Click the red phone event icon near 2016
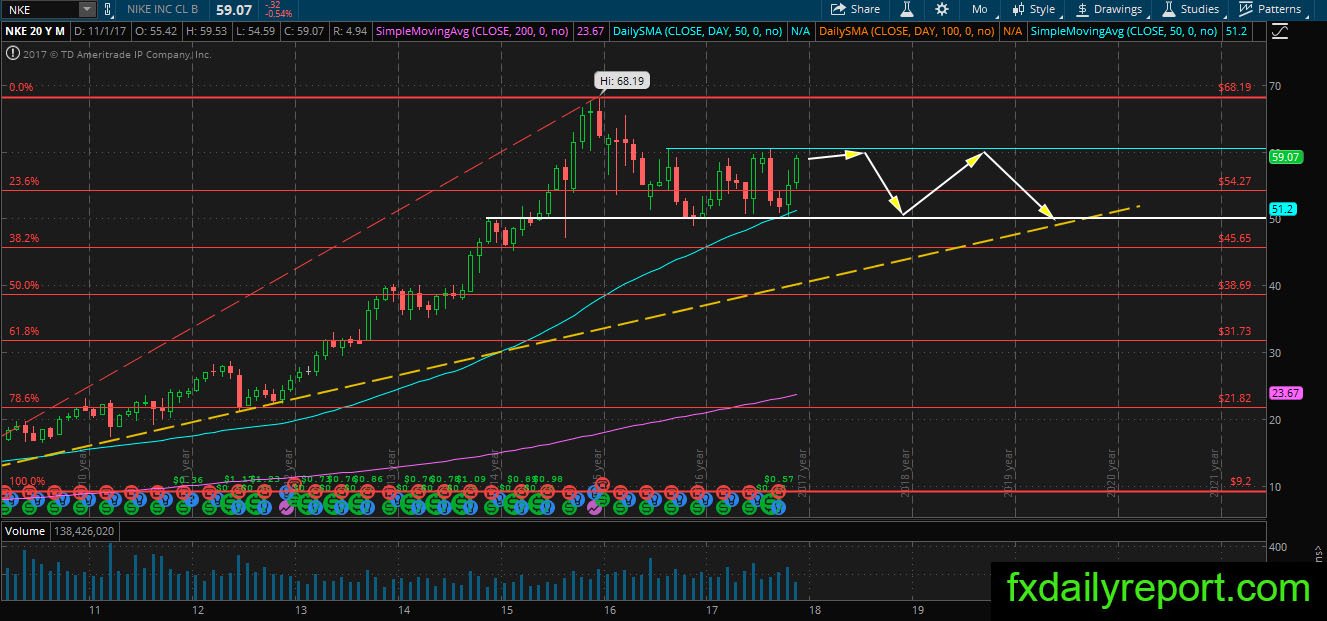Screen dimensions: 1327x621 [601, 484]
